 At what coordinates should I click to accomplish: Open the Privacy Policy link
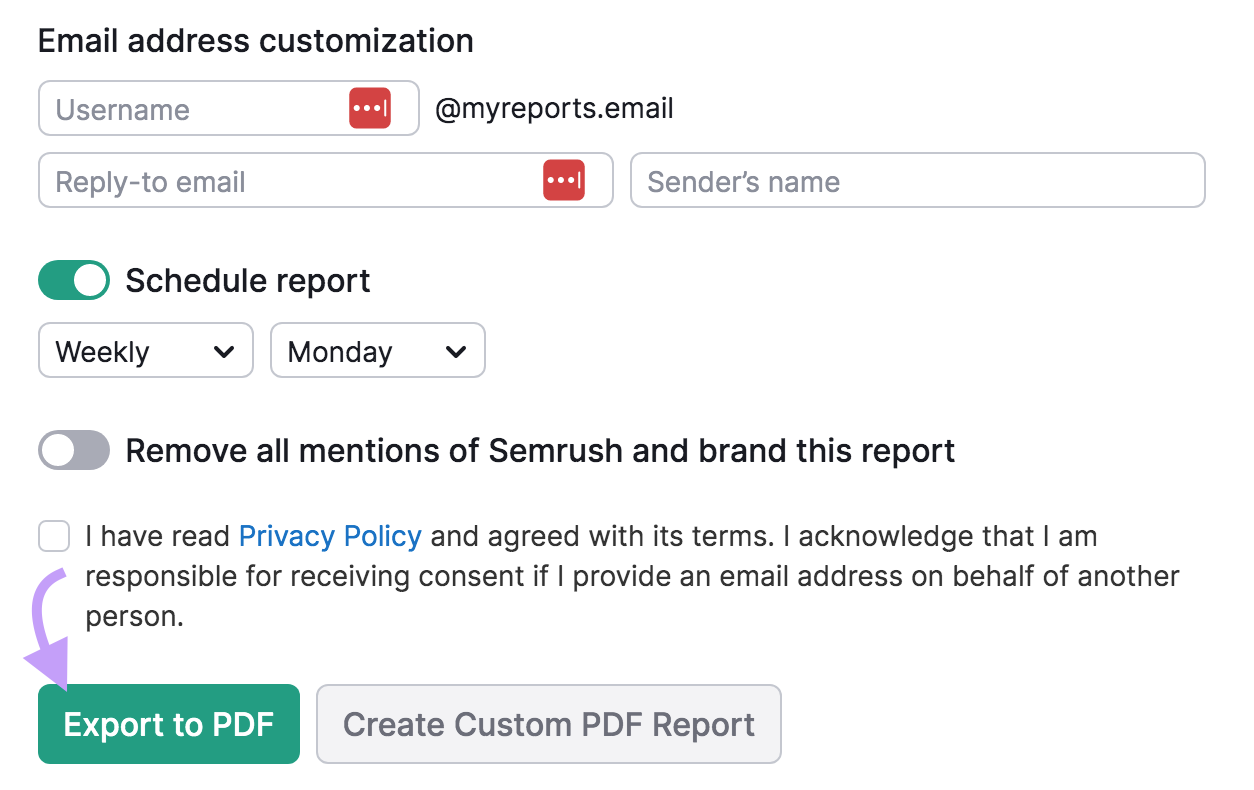coord(330,536)
